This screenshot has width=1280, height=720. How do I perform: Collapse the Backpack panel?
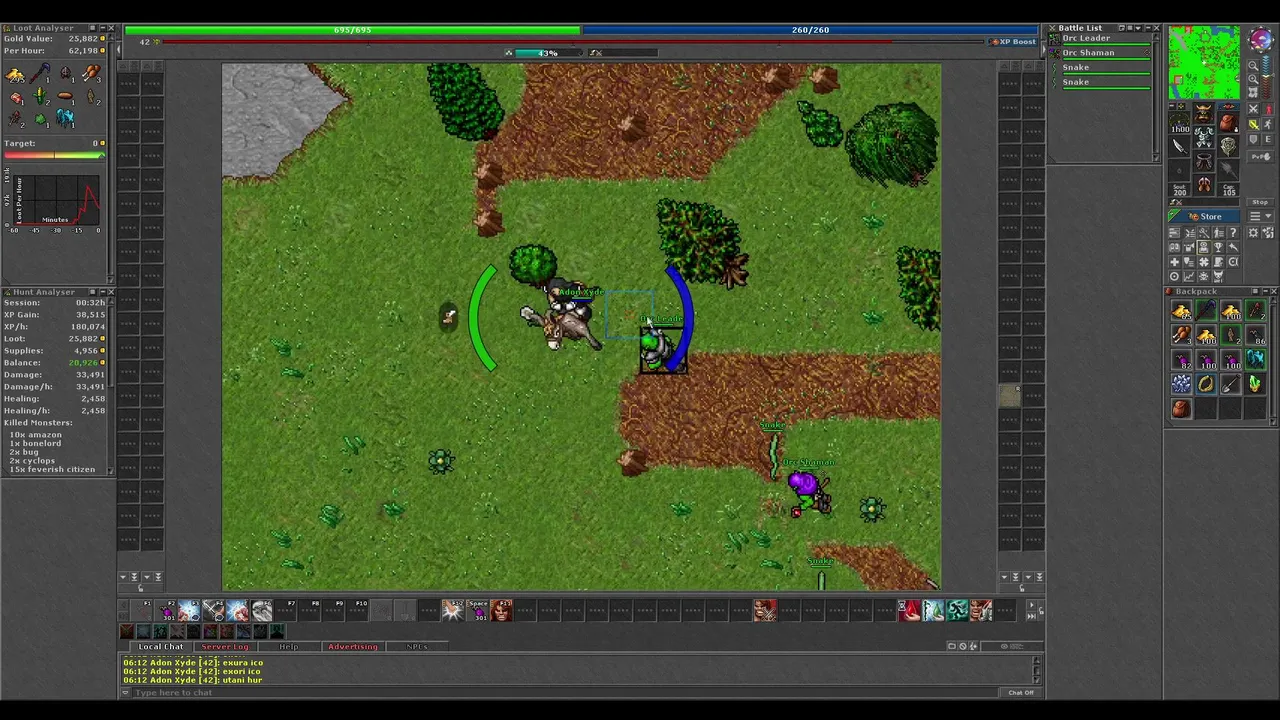click(1265, 291)
